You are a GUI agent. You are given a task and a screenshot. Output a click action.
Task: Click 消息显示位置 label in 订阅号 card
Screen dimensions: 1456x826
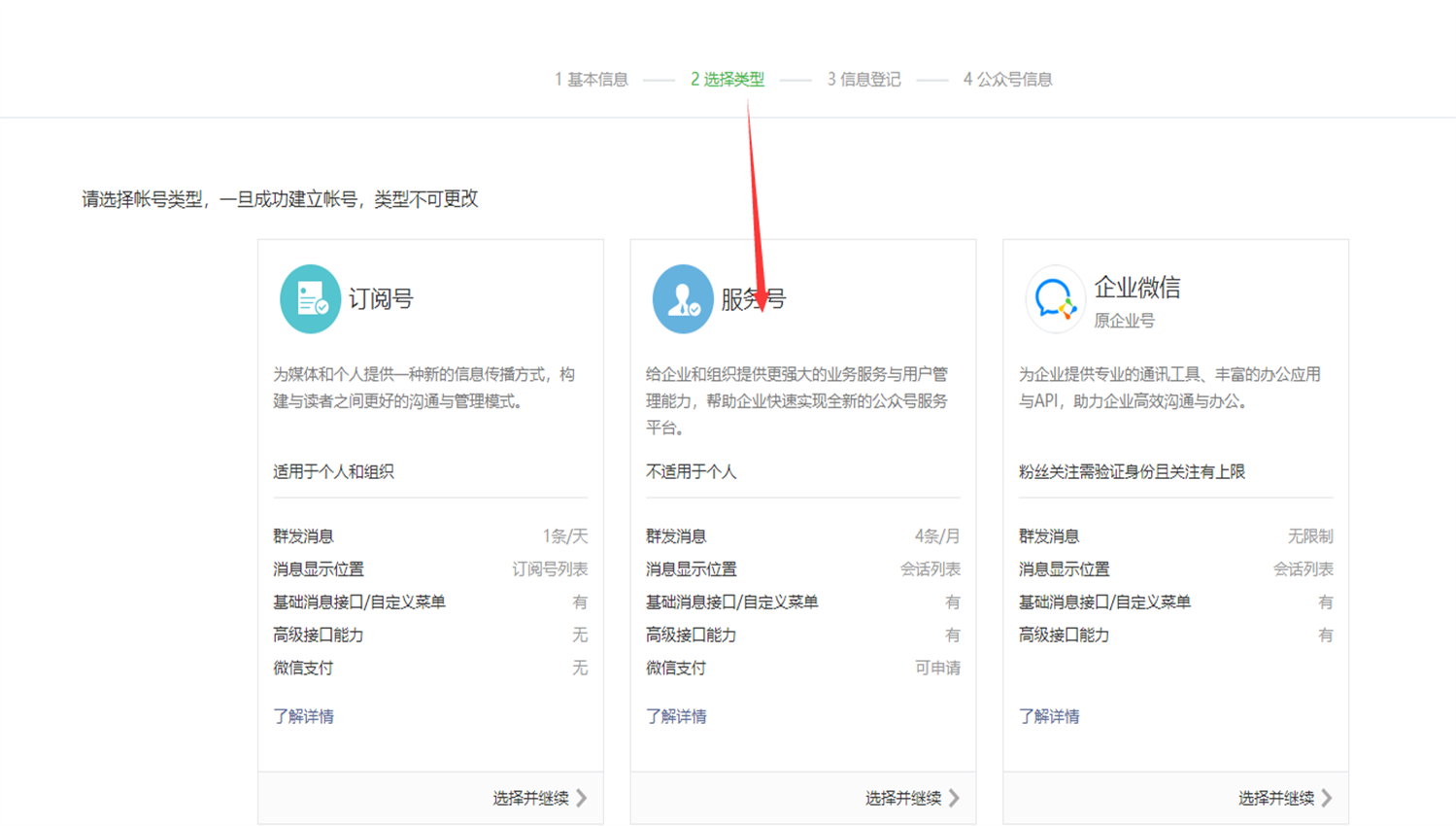coord(319,569)
